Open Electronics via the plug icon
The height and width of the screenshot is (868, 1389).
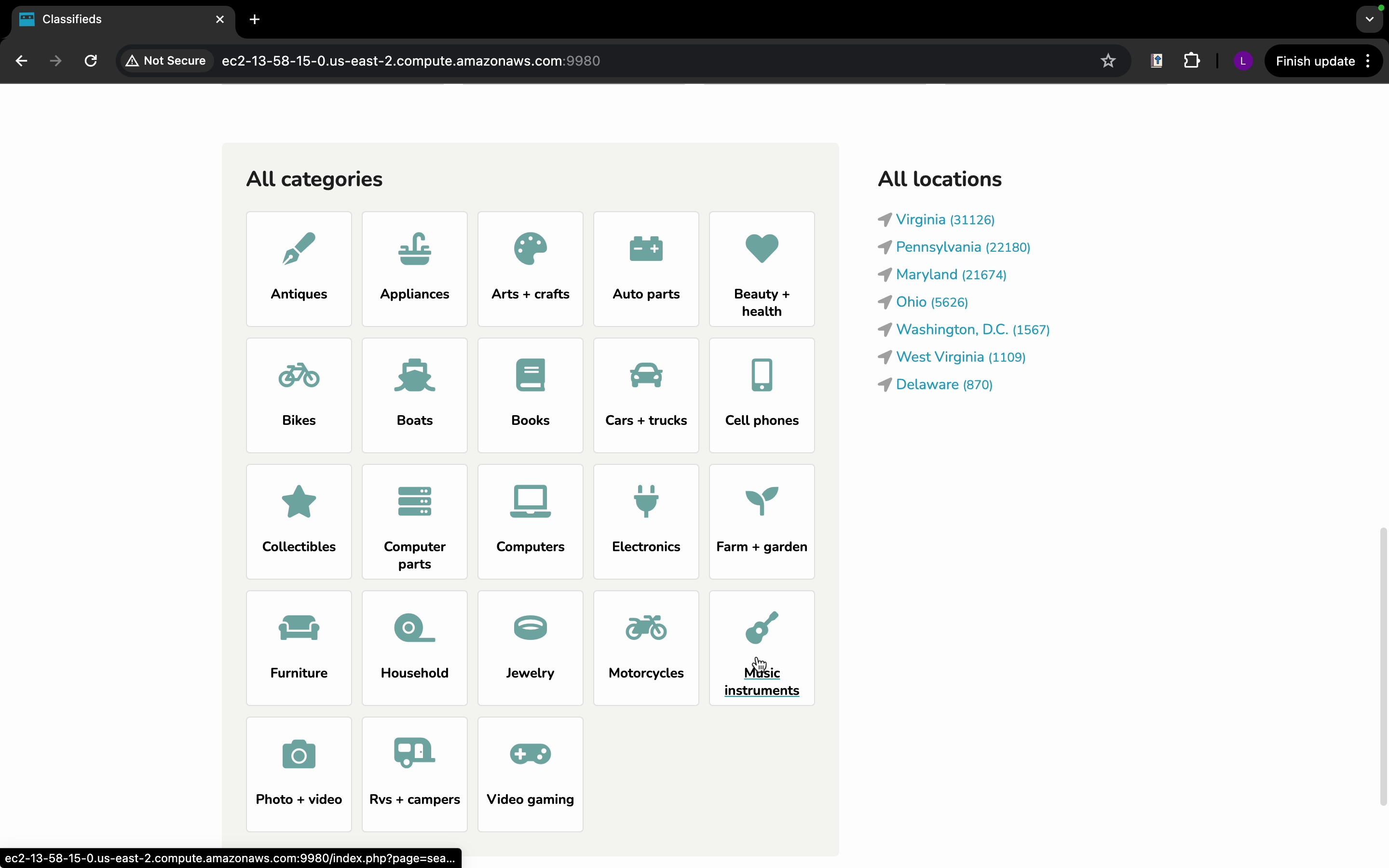646,501
